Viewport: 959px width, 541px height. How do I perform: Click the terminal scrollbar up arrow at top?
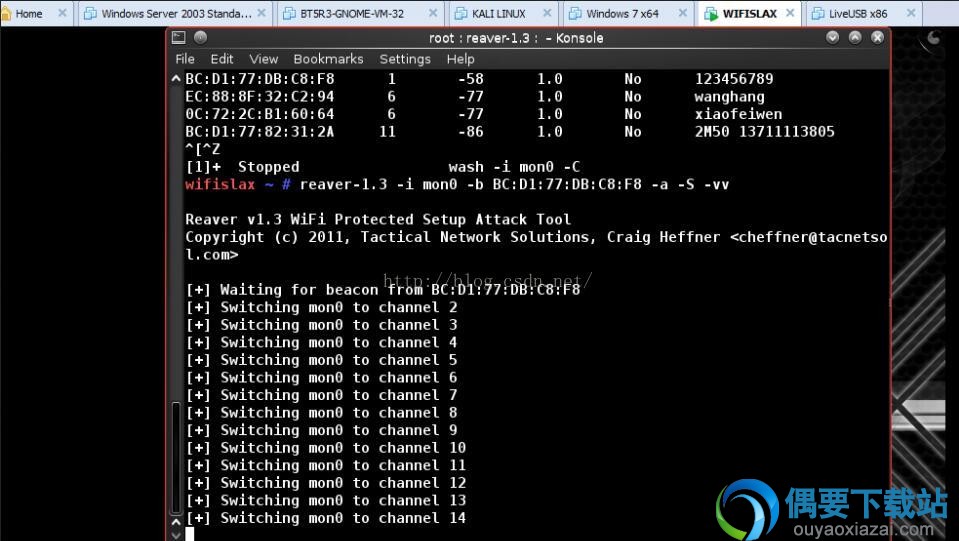tap(176, 78)
